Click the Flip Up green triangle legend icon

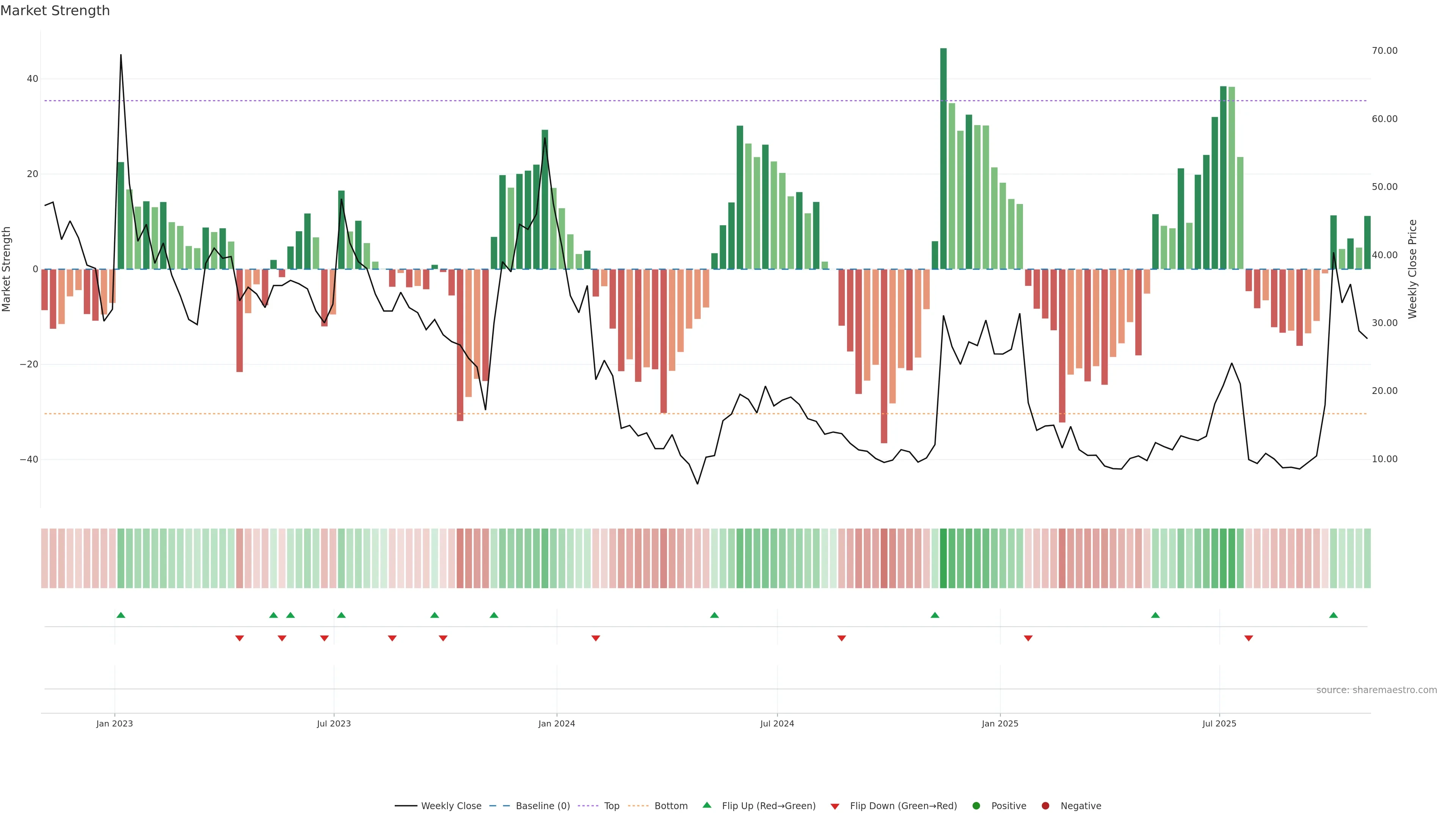[x=706, y=805]
